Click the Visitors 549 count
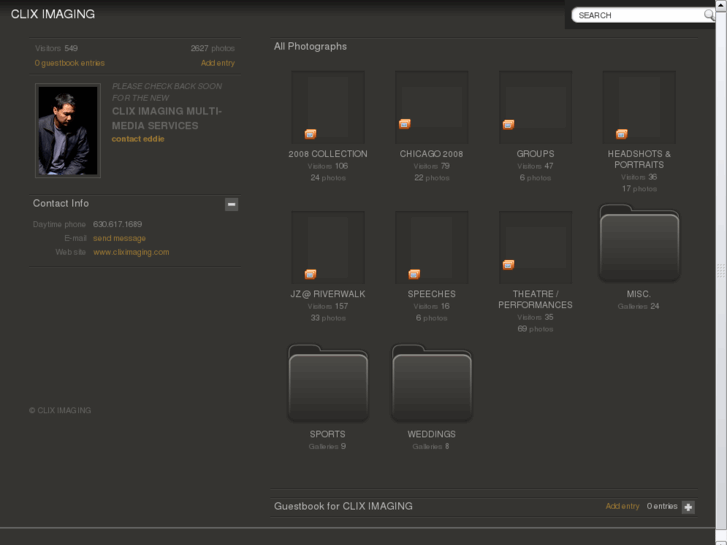 pos(57,48)
